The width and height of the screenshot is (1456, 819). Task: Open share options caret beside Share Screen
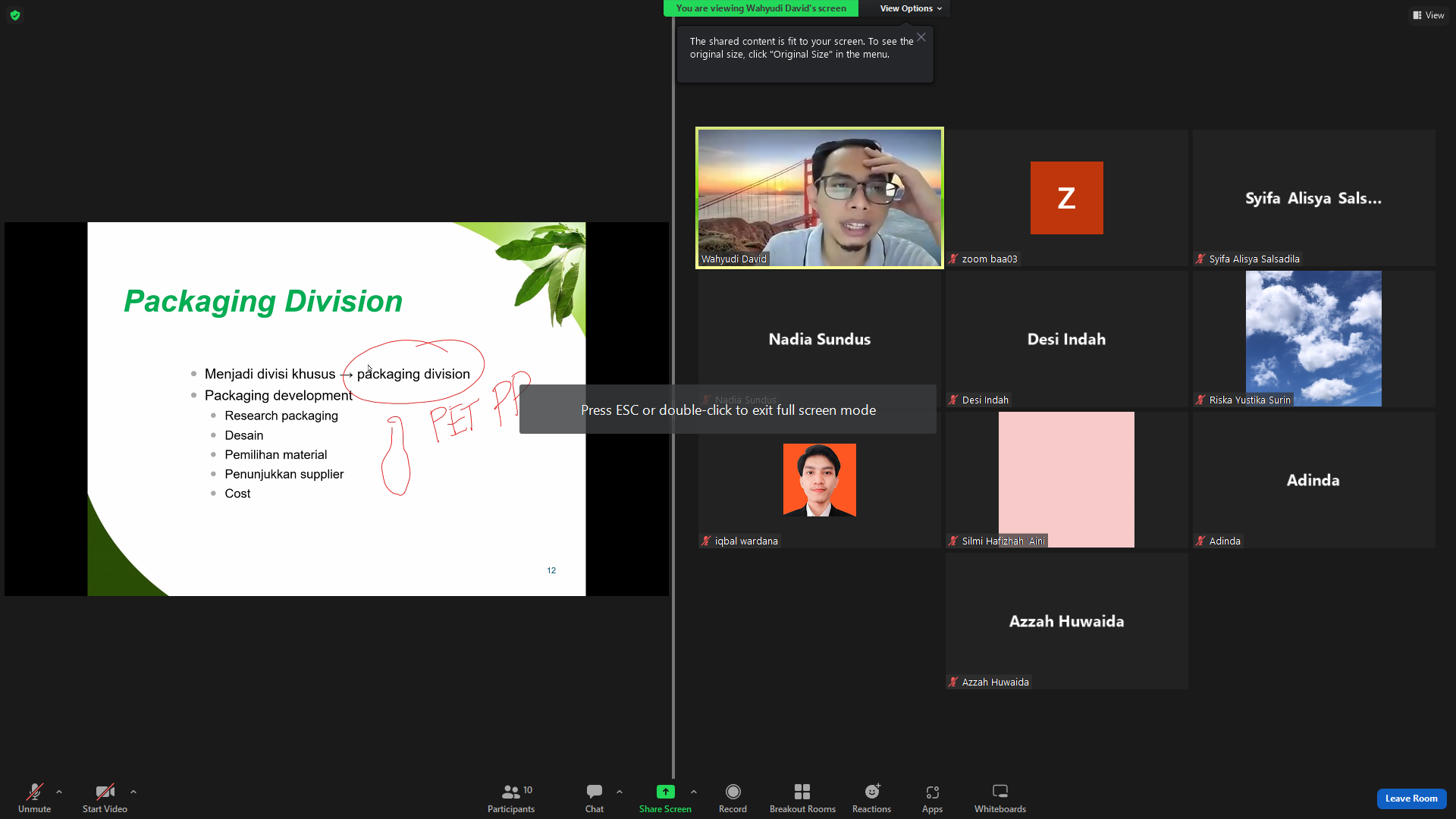[694, 792]
